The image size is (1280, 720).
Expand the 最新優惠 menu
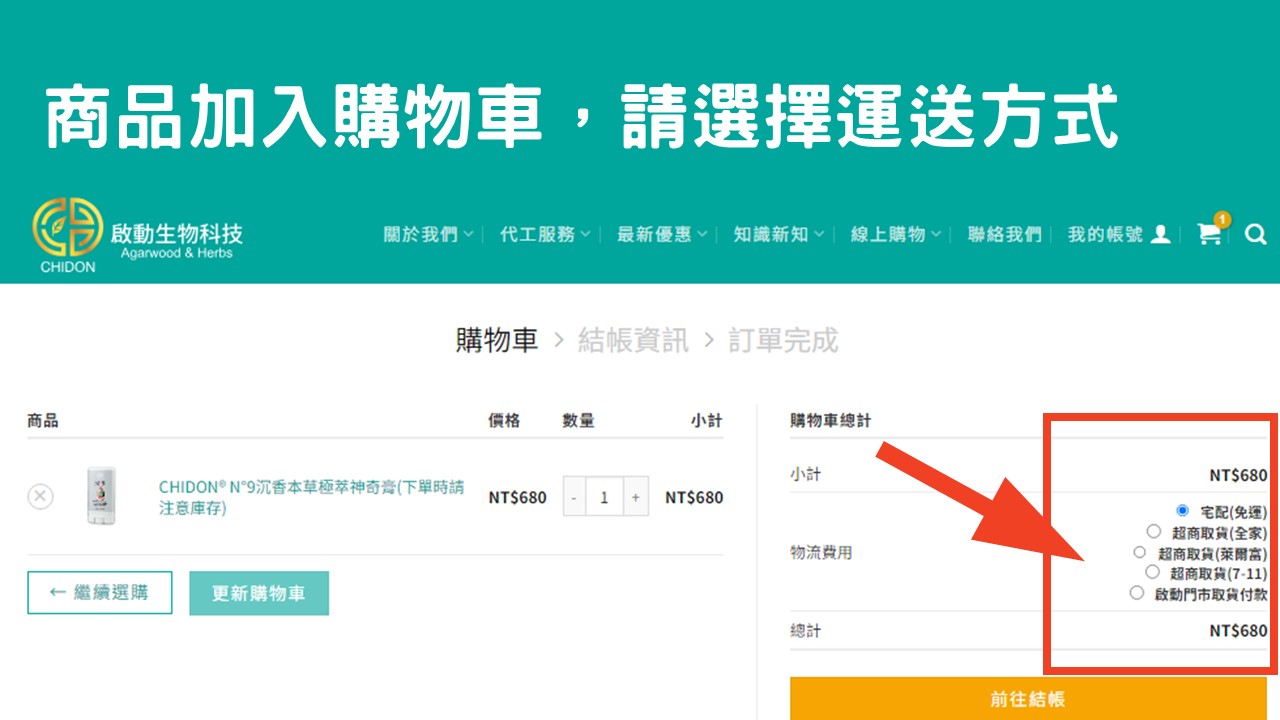[x=662, y=234]
